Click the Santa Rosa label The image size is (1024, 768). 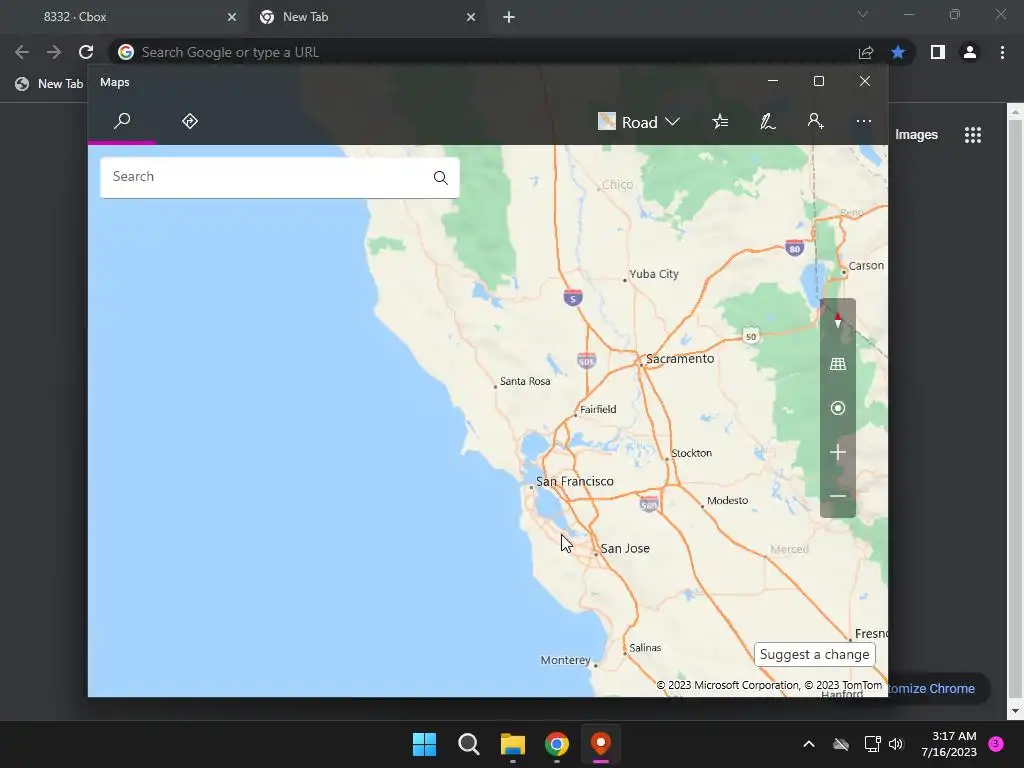525,381
